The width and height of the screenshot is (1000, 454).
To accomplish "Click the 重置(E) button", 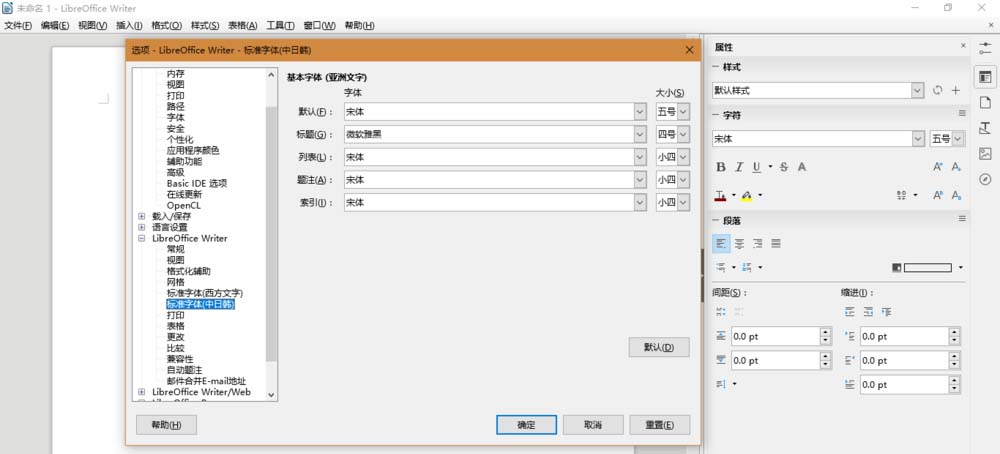I will (659, 425).
